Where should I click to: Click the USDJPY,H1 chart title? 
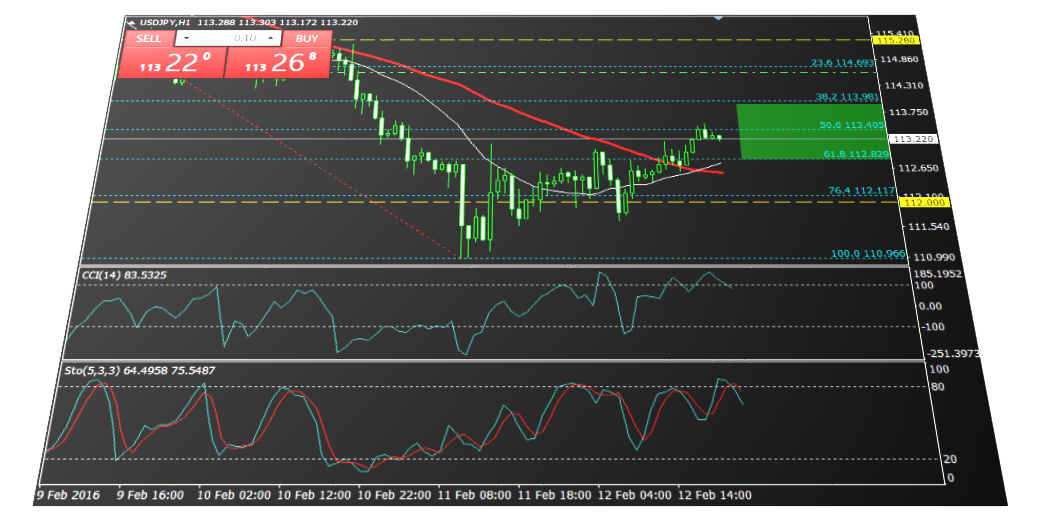(x=165, y=23)
